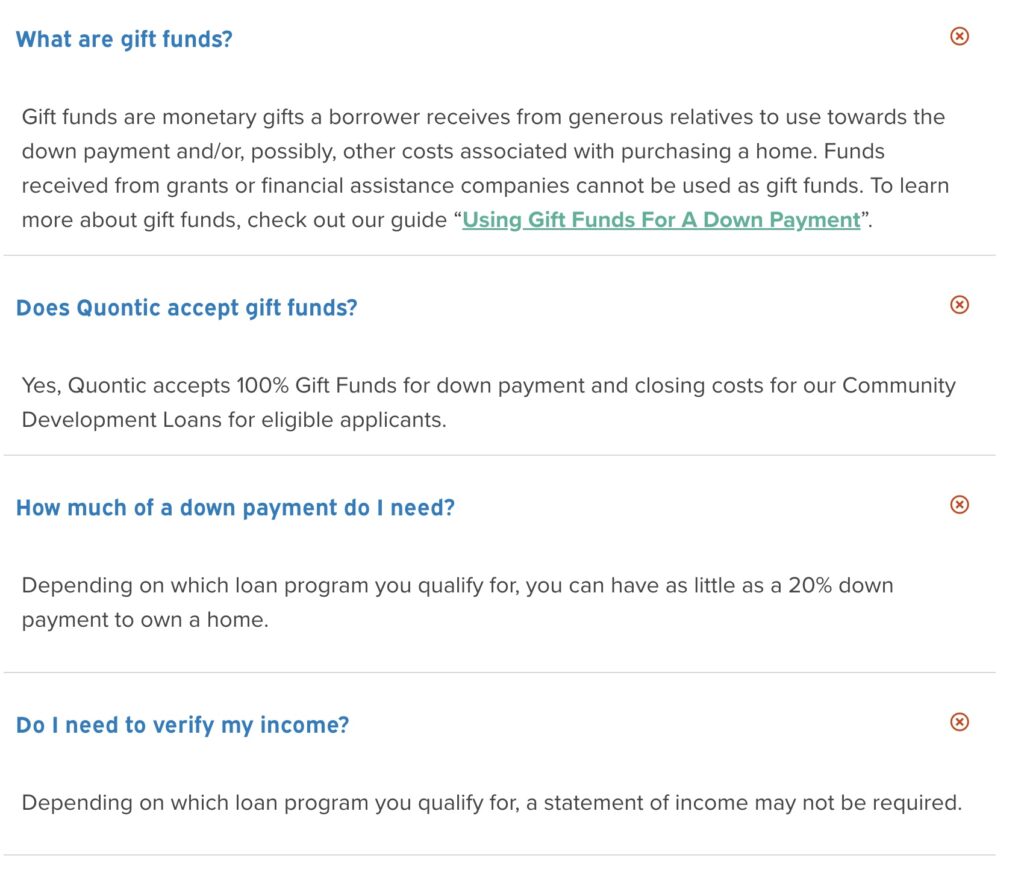Click the answer starting "Yes, Quontic accepts"
Image resolution: width=1024 pixels, height=873 pixels.
[x=480, y=402]
